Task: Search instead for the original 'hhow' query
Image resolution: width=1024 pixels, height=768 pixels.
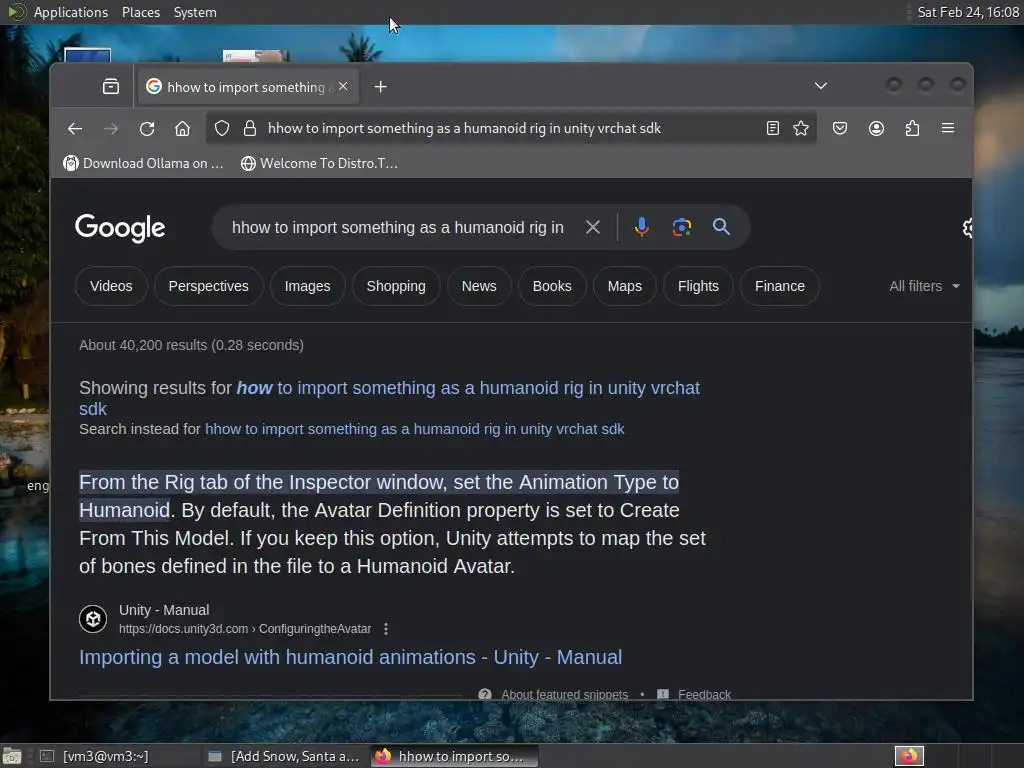Action: tap(415, 429)
